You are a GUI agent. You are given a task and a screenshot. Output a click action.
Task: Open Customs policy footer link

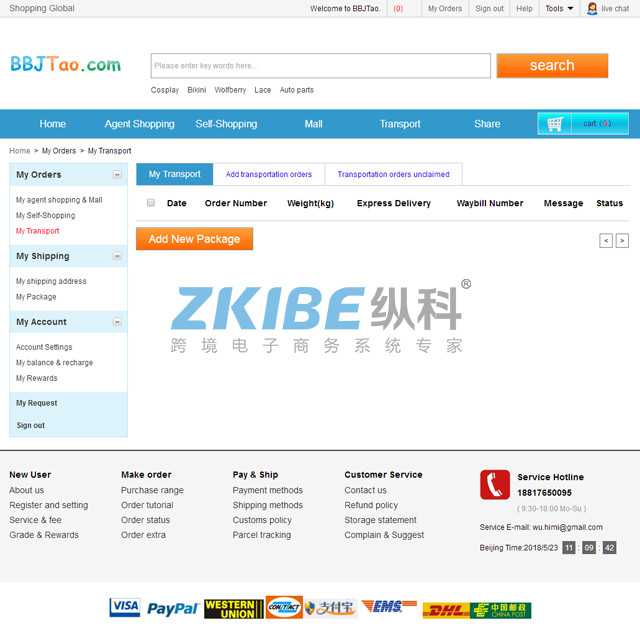tap(262, 520)
